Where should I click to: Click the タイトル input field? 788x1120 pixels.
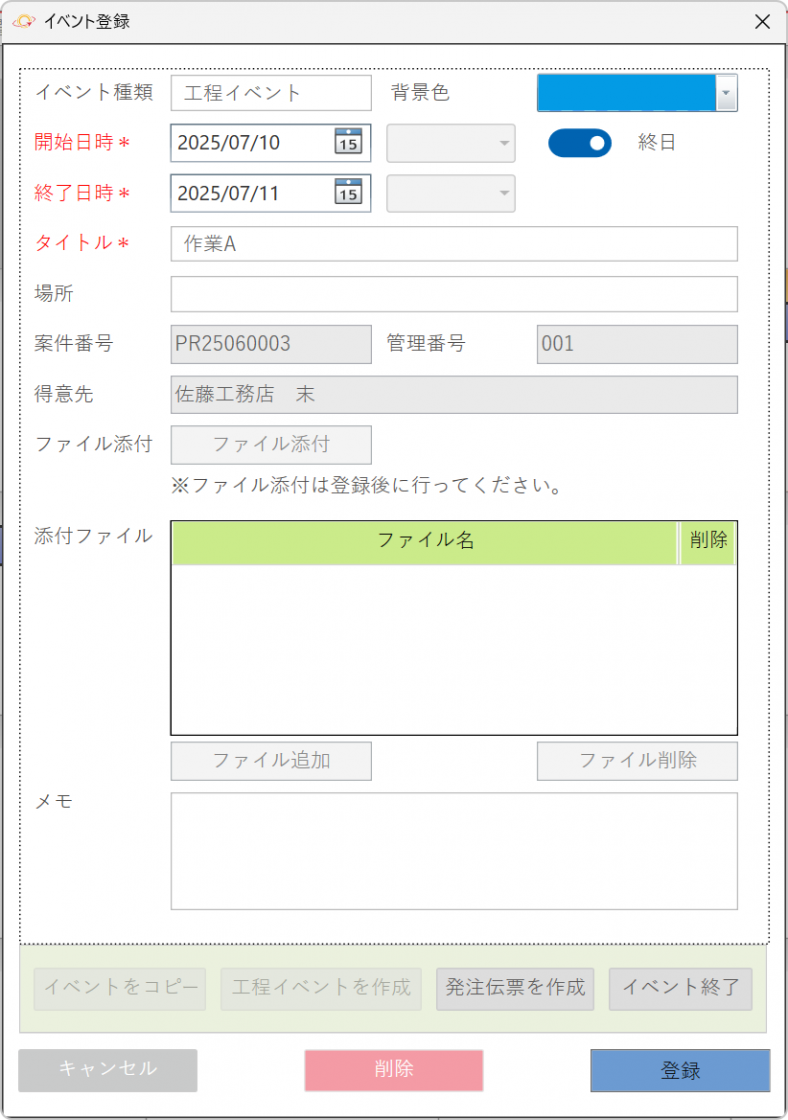[454, 244]
